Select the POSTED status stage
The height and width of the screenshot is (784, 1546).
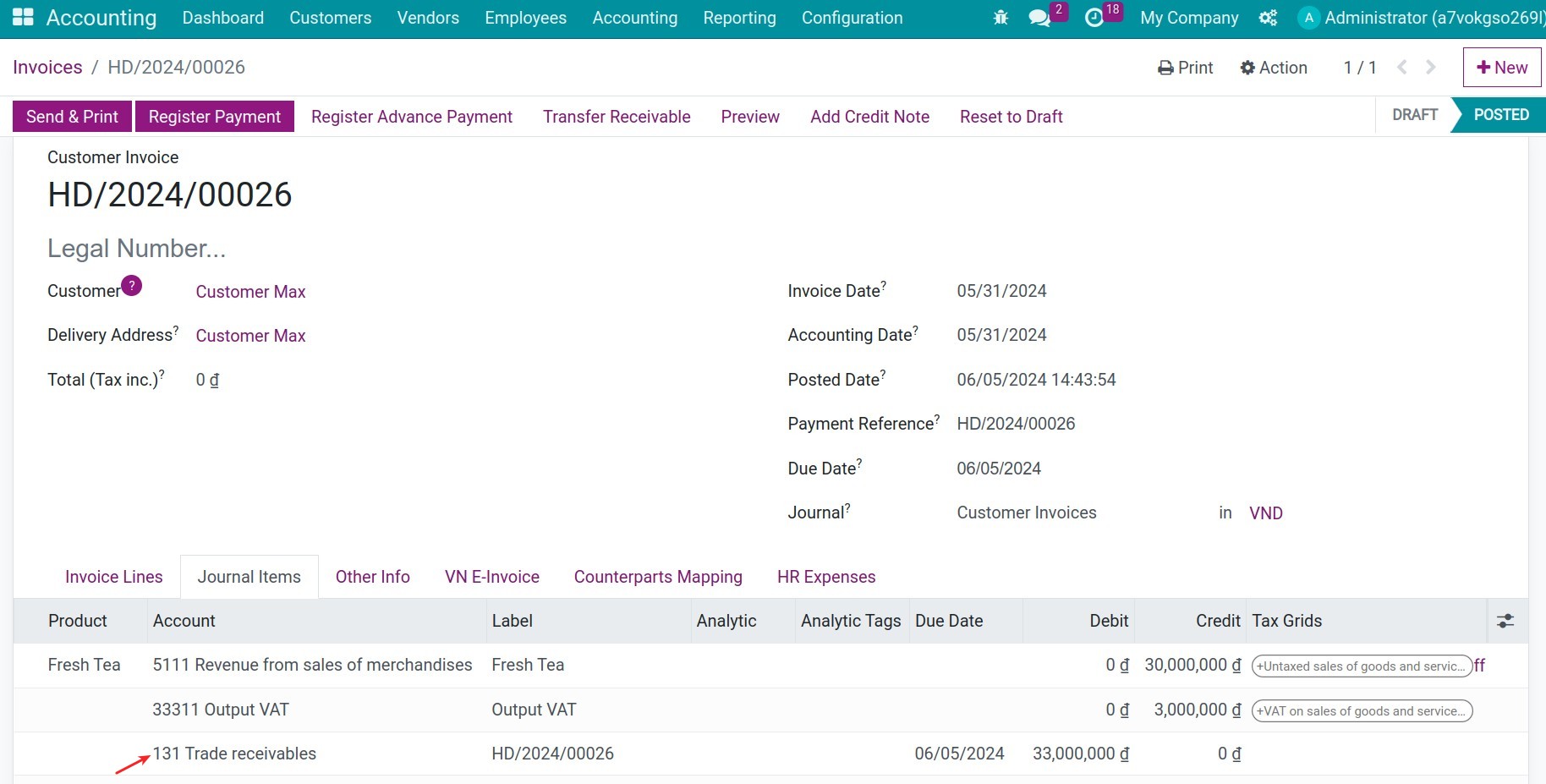[1500, 115]
